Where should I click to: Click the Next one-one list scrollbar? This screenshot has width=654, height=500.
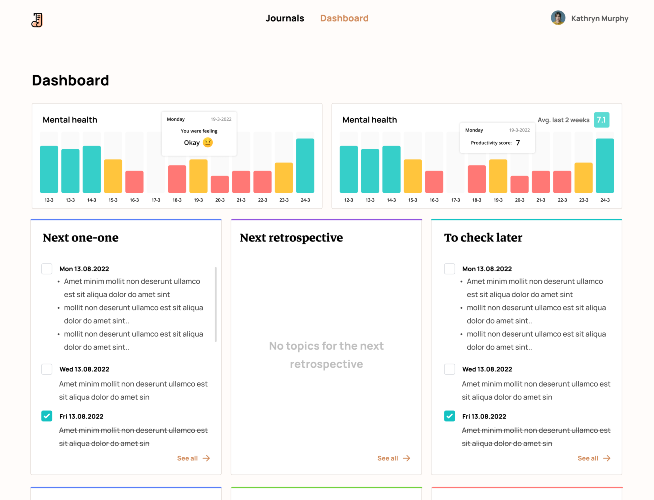pyautogui.click(x=216, y=304)
